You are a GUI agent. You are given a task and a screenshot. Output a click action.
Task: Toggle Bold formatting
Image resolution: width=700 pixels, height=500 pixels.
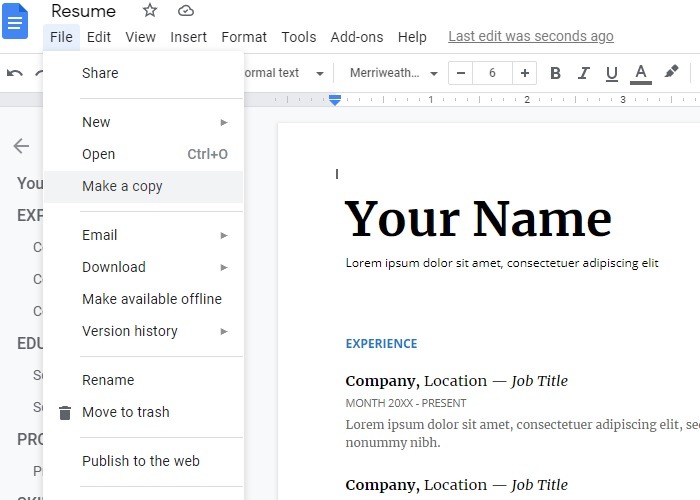click(x=555, y=73)
